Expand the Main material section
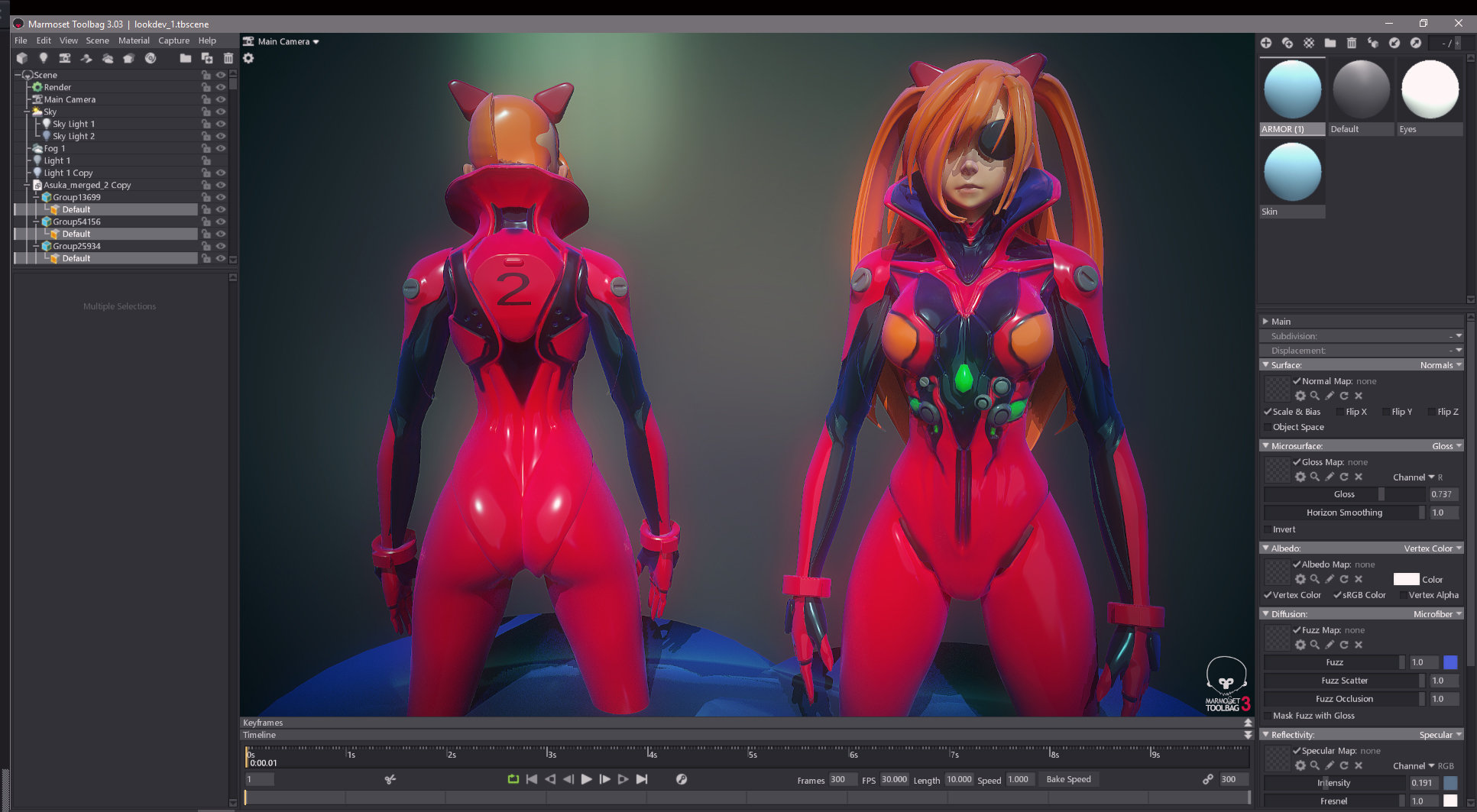Screen dimensions: 1477x812 (x=1265, y=322)
